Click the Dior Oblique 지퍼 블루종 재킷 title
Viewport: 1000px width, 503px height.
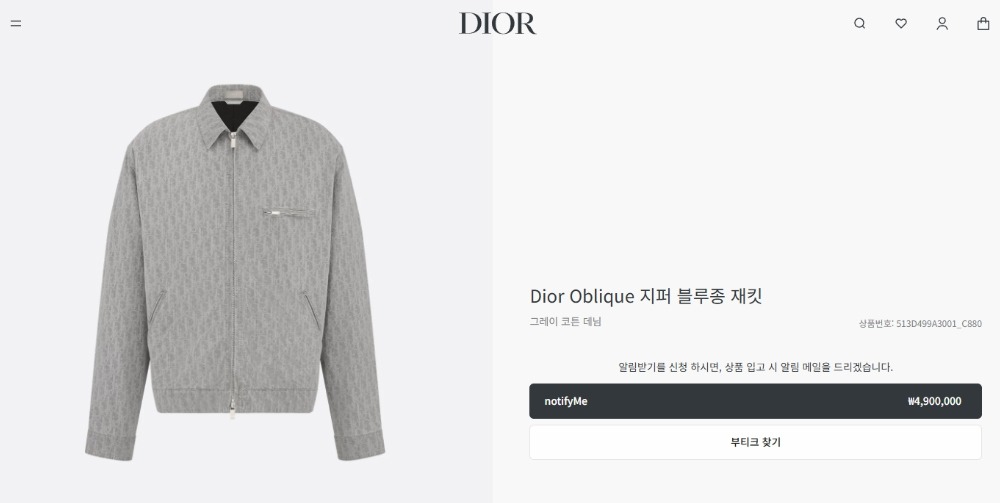click(646, 296)
